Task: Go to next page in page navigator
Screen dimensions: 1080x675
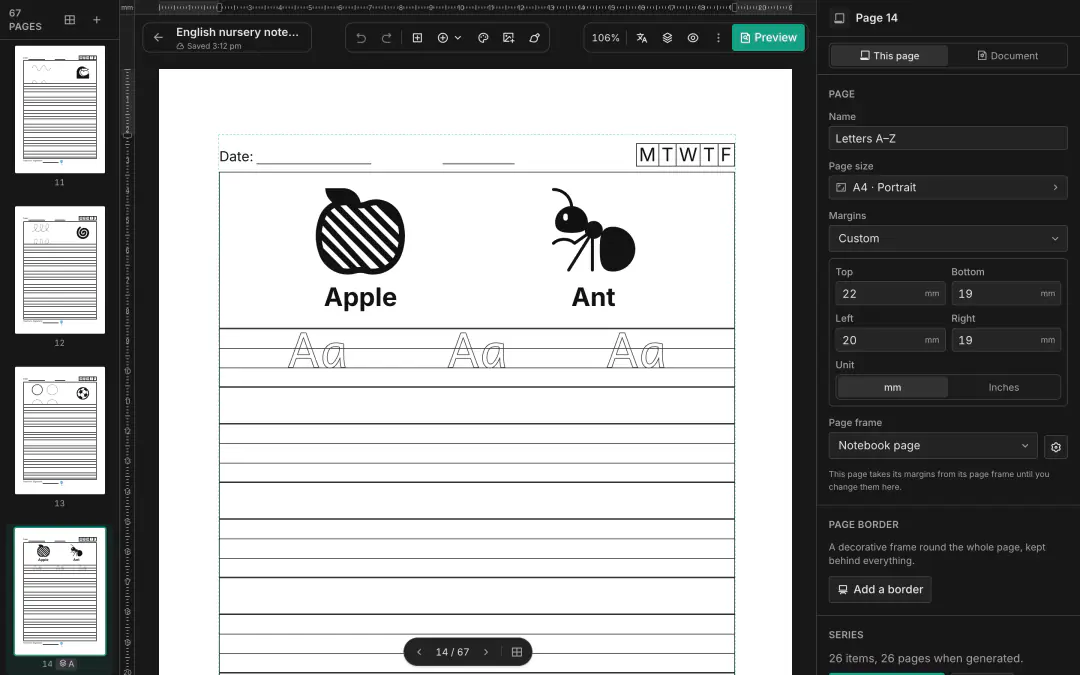Action: (486, 652)
